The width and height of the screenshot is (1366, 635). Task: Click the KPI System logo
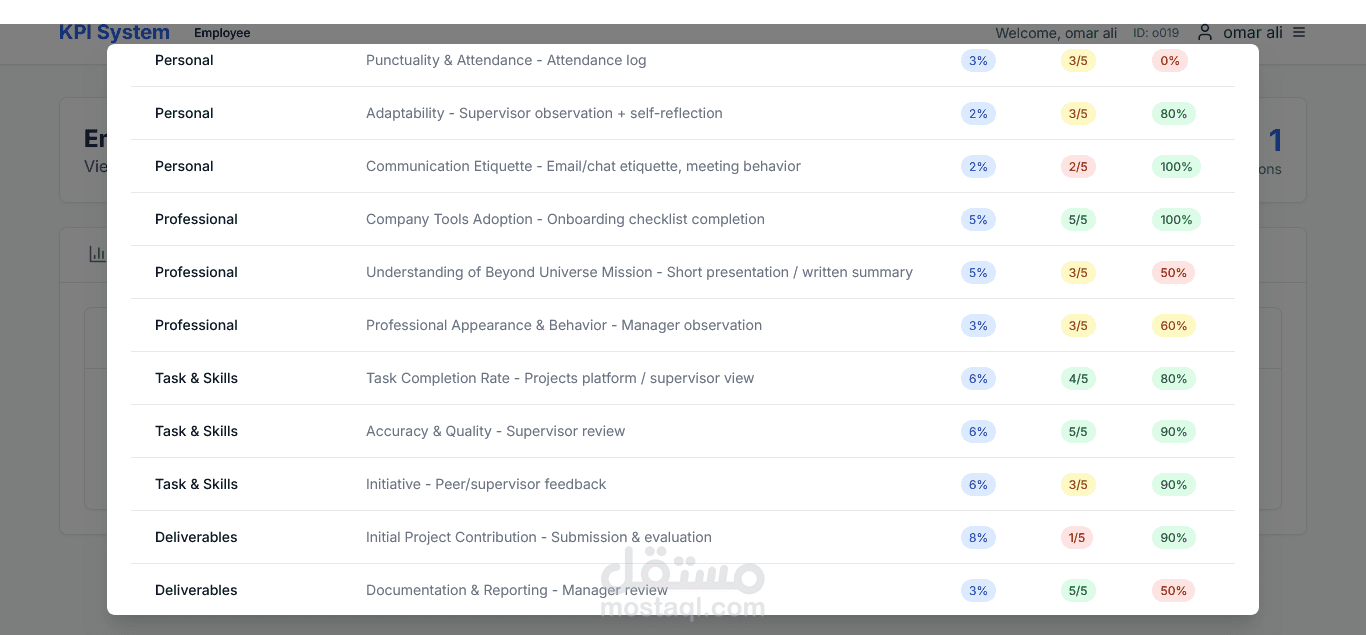[114, 33]
